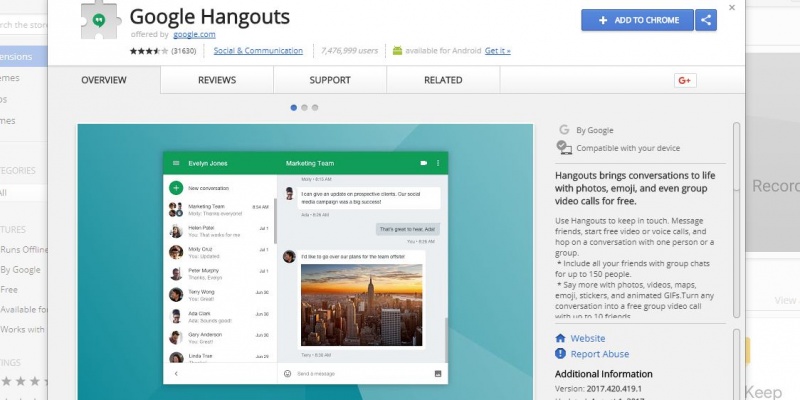The image size is (800, 400).
Task: Click the Android robot icon
Action: [x=397, y=51]
